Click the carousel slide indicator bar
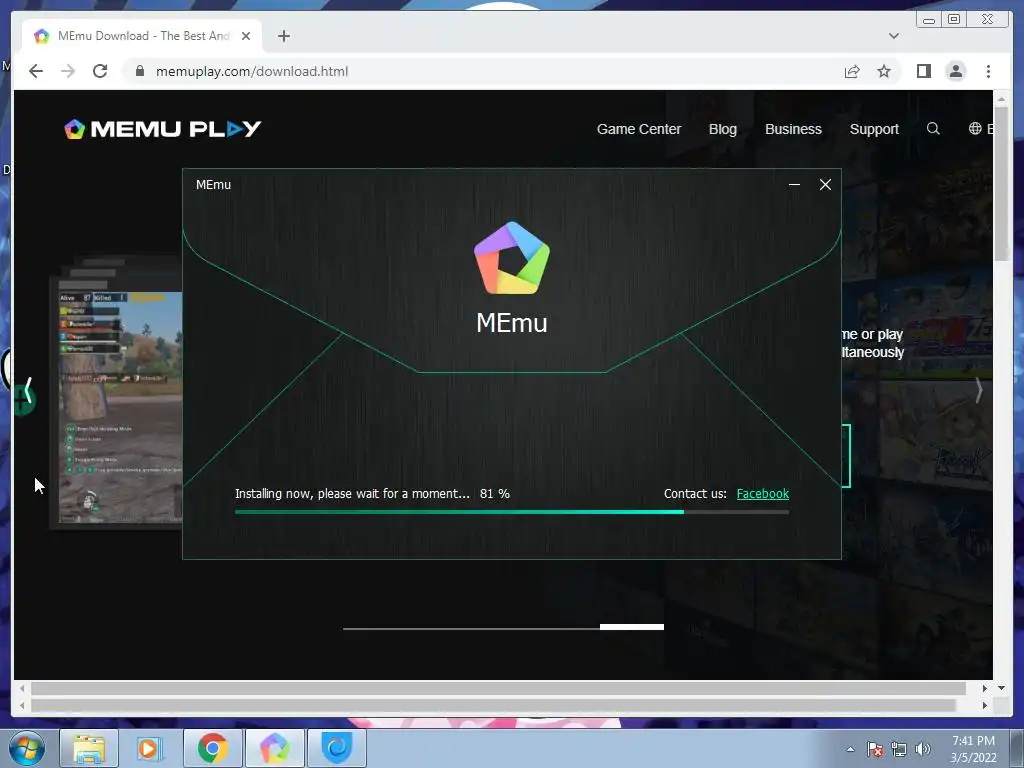This screenshot has width=1024, height=768. 504,628
